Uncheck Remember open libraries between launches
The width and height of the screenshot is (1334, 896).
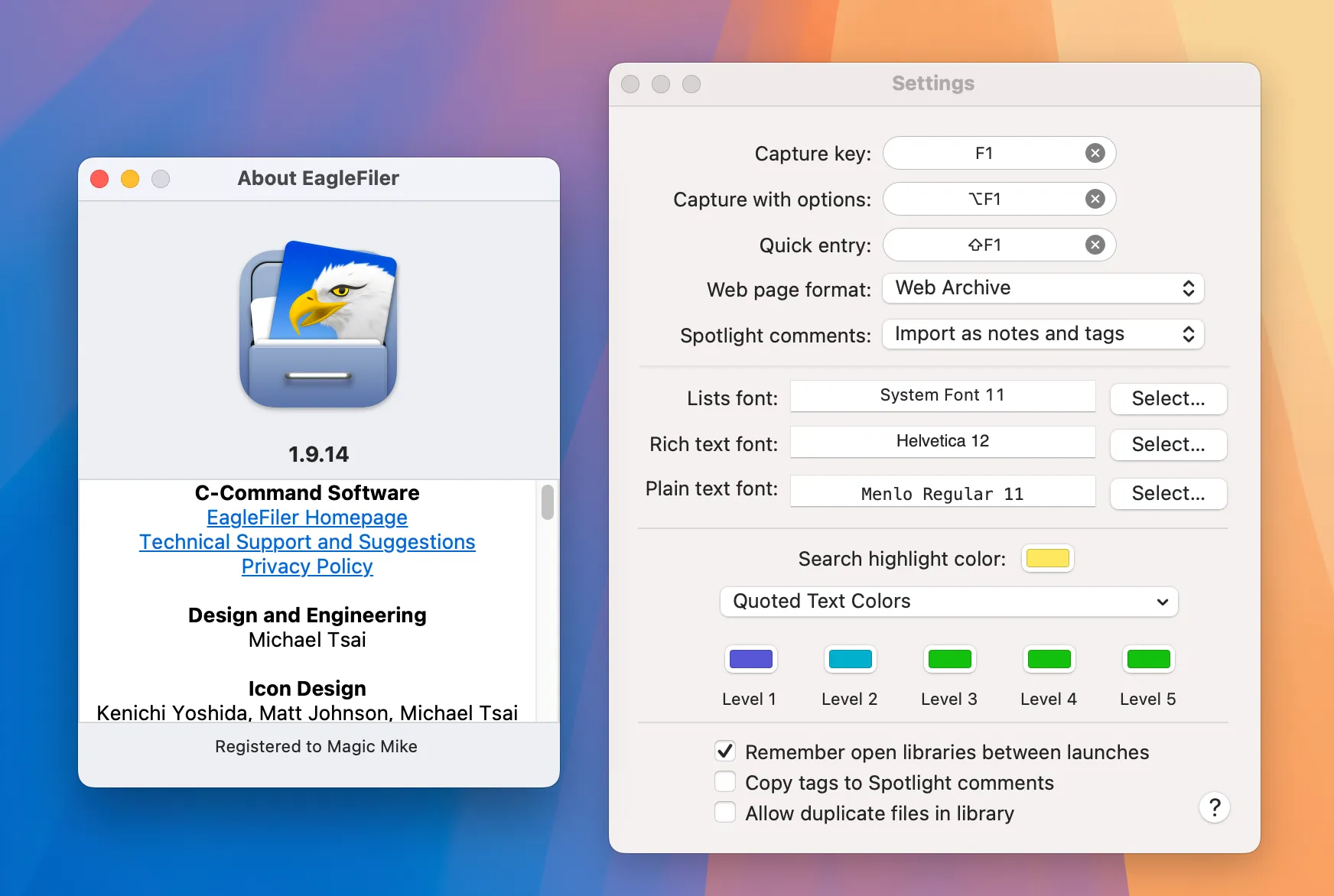(x=725, y=752)
